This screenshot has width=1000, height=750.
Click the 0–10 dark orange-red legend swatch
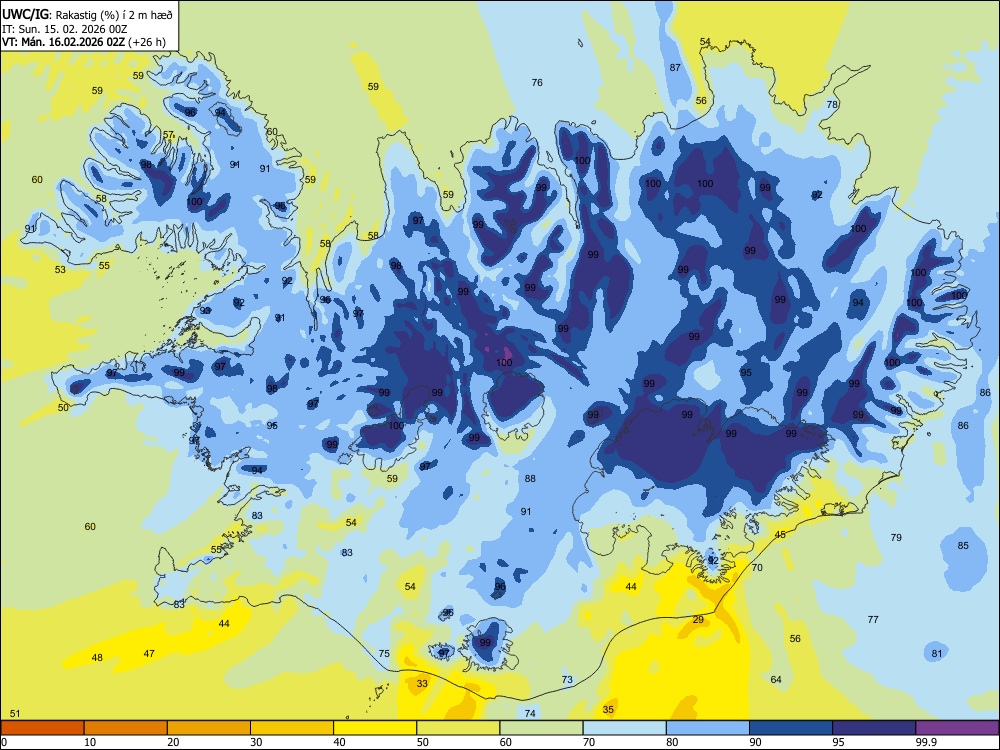pyautogui.click(x=42, y=728)
